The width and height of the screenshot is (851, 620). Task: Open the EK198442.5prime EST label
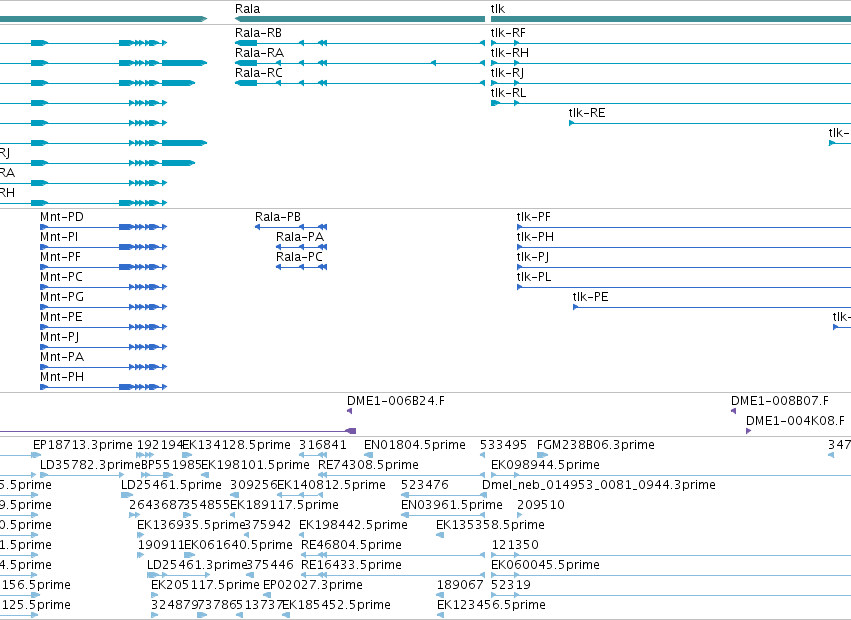(x=353, y=525)
